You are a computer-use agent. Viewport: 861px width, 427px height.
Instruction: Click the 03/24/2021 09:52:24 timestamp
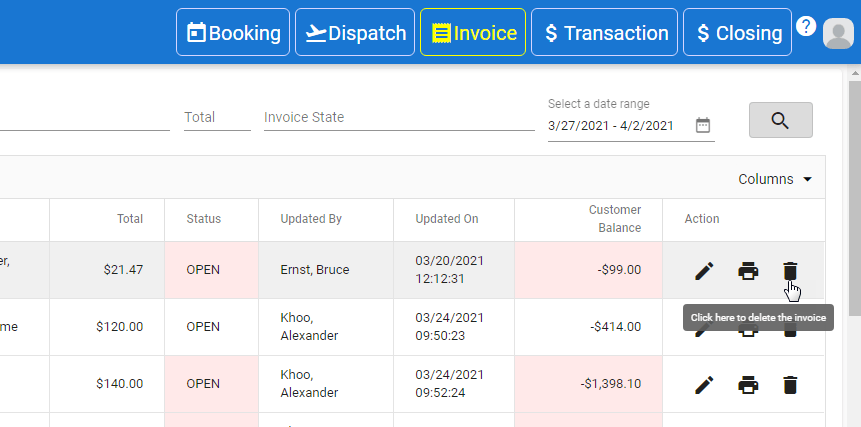449,384
